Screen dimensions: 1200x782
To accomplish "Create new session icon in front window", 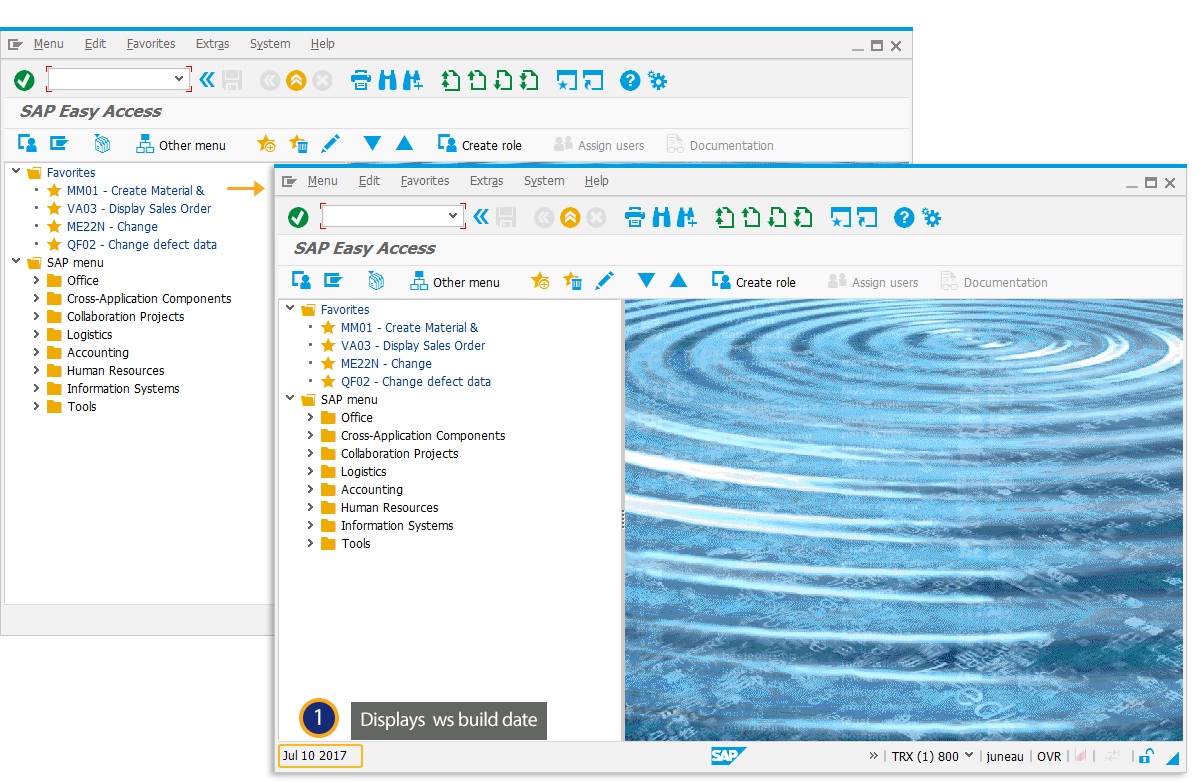I will [841, 217].
